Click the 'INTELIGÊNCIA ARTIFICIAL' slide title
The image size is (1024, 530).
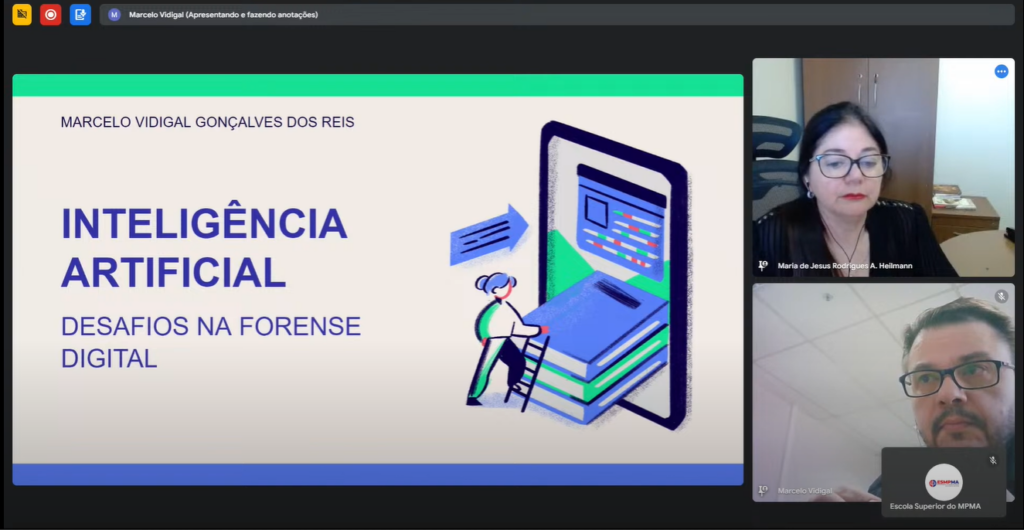coord(204,247)
